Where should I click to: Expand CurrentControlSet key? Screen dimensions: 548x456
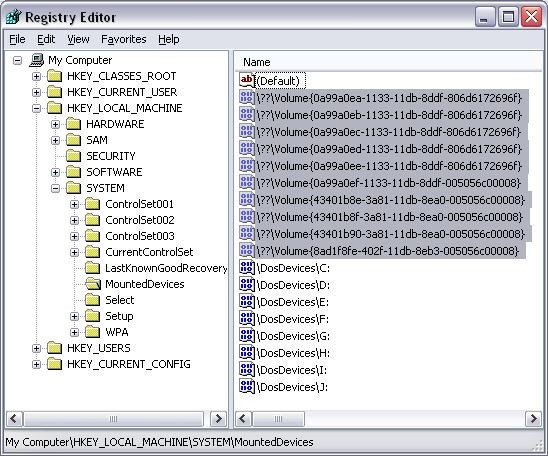click(74, 252)
